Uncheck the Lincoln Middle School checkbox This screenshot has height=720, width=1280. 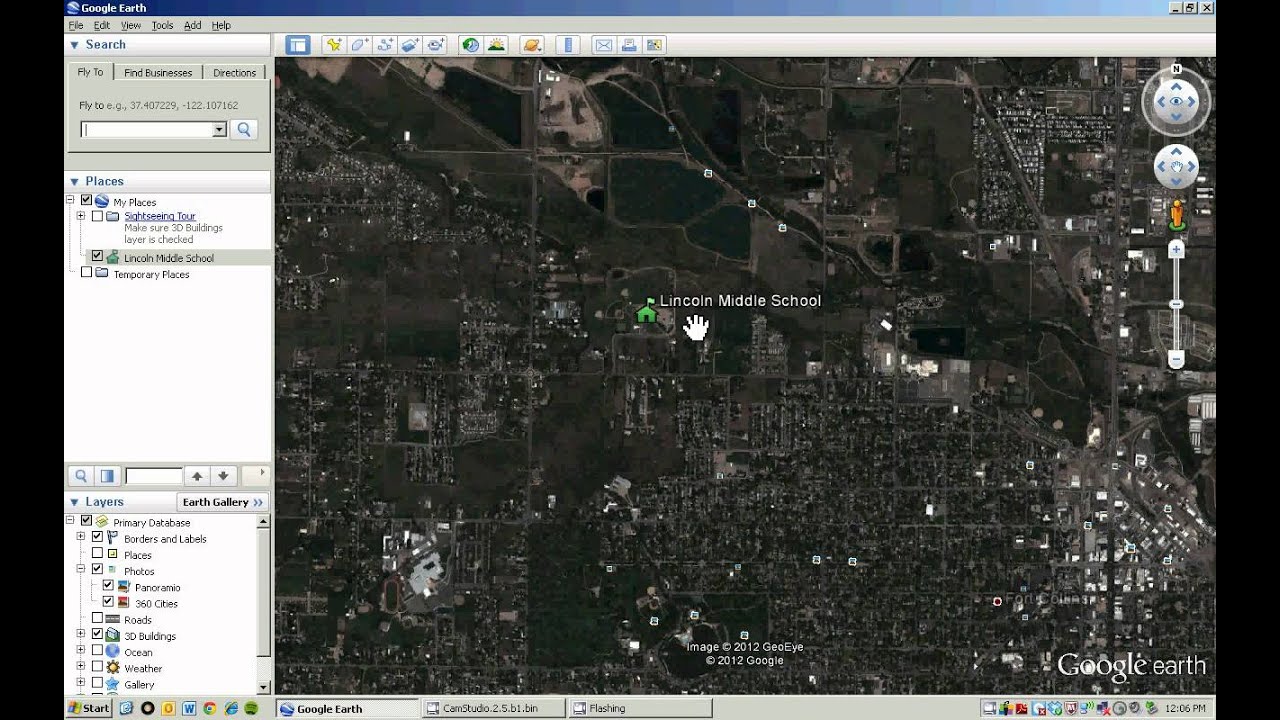(x=97, y=257)
